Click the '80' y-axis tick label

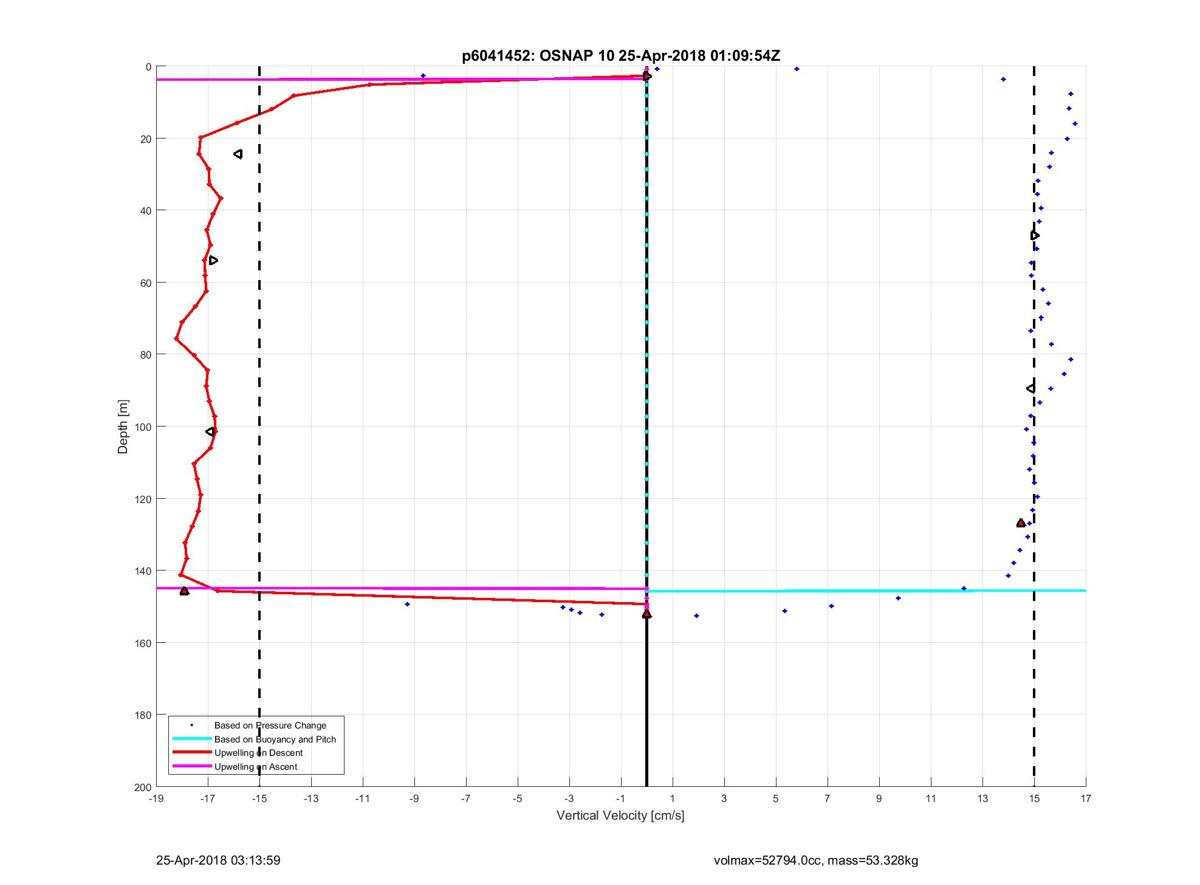[x=145, y=355]
